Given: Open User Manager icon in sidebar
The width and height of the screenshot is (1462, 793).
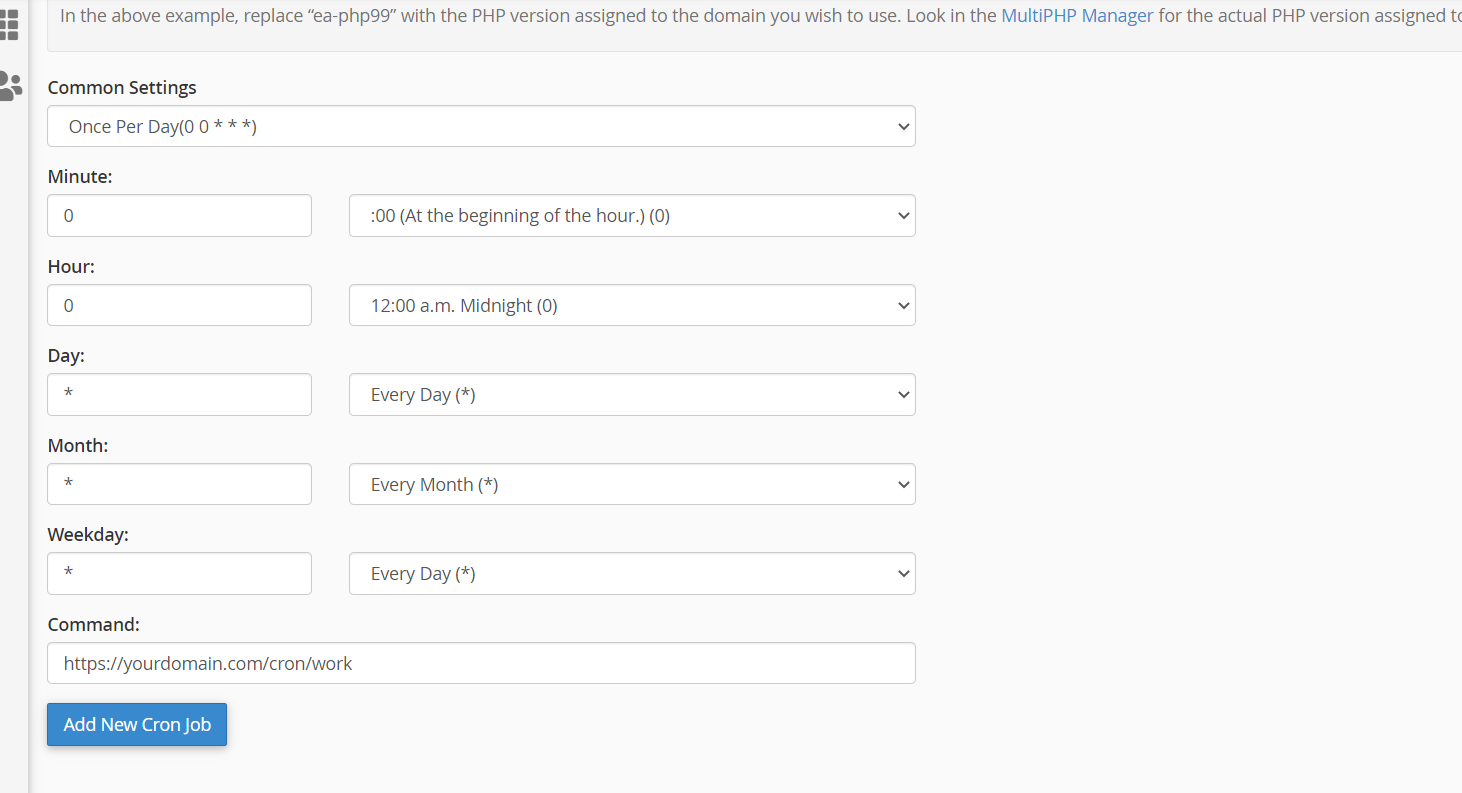Looking at the screenshot, I should pos(10,86).
